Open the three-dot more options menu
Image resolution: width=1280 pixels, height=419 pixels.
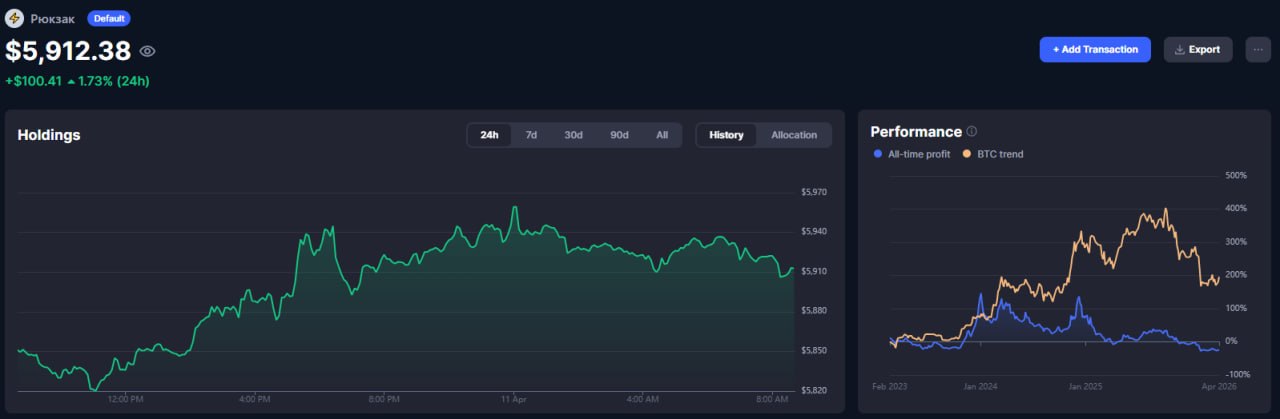1258,49
